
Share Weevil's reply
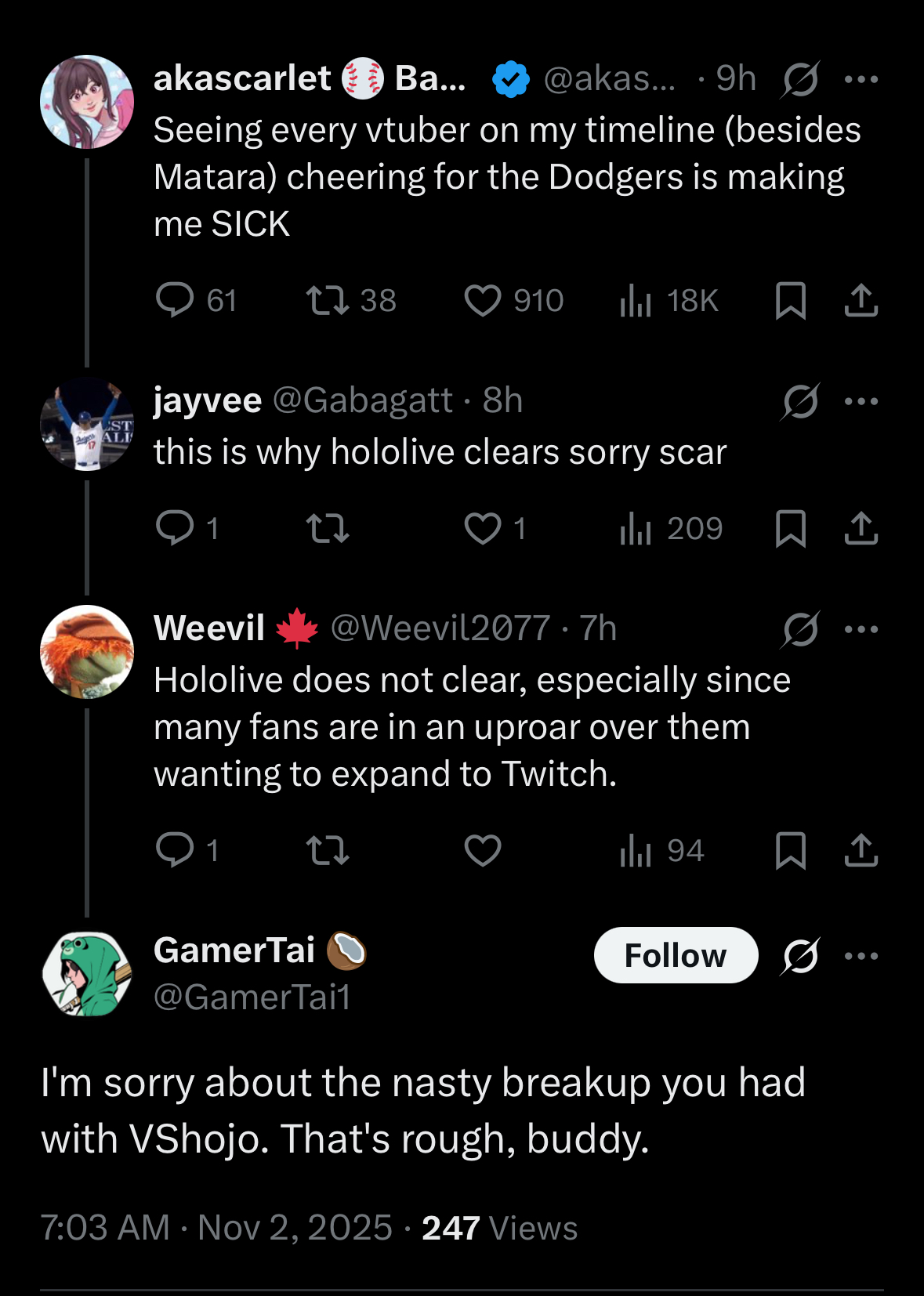click(x=861, y=850)
